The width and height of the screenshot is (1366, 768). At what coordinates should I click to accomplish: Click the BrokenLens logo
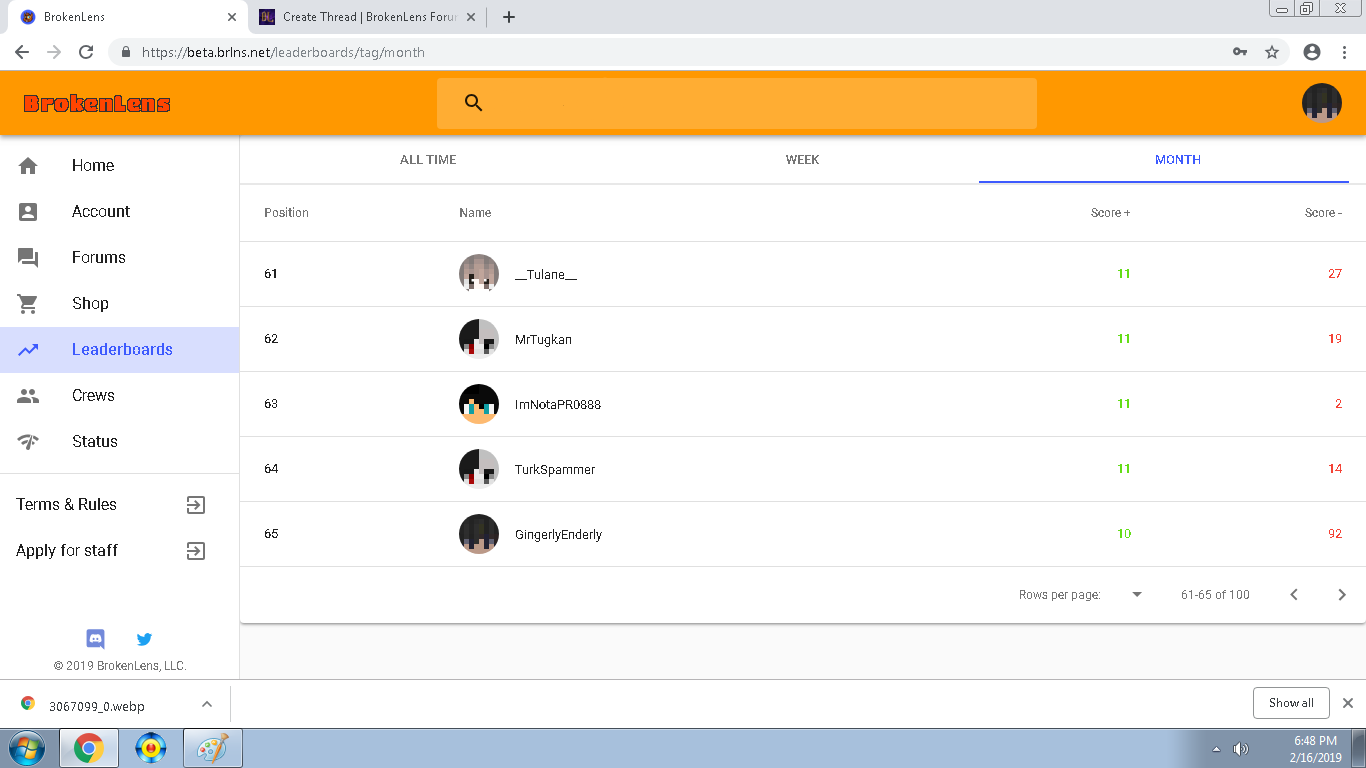[x=97, y=103]
